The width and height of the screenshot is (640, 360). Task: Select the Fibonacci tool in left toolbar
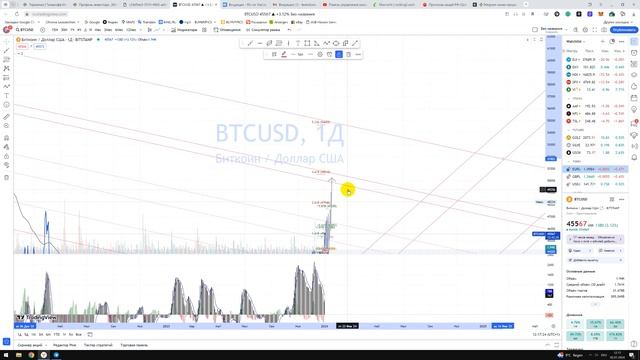coord(6,60)
